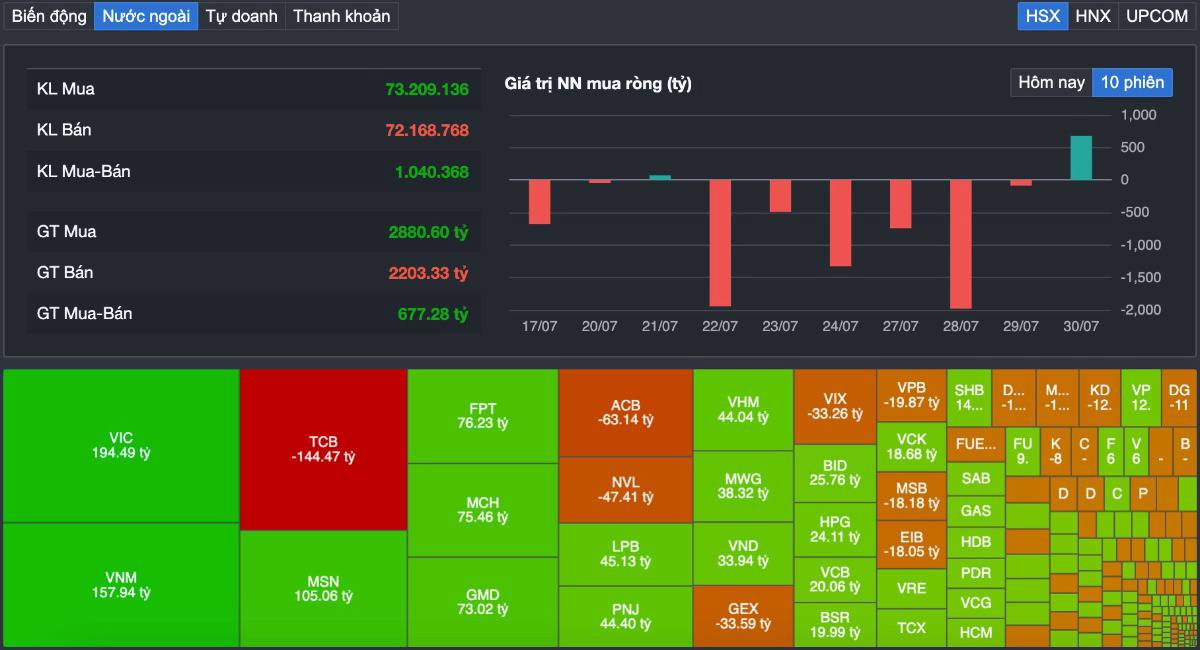Viewport: 1200px width, 650px height.
Task: Click the MWG 38.32 tỷ tile
Action: click(743, 486)
